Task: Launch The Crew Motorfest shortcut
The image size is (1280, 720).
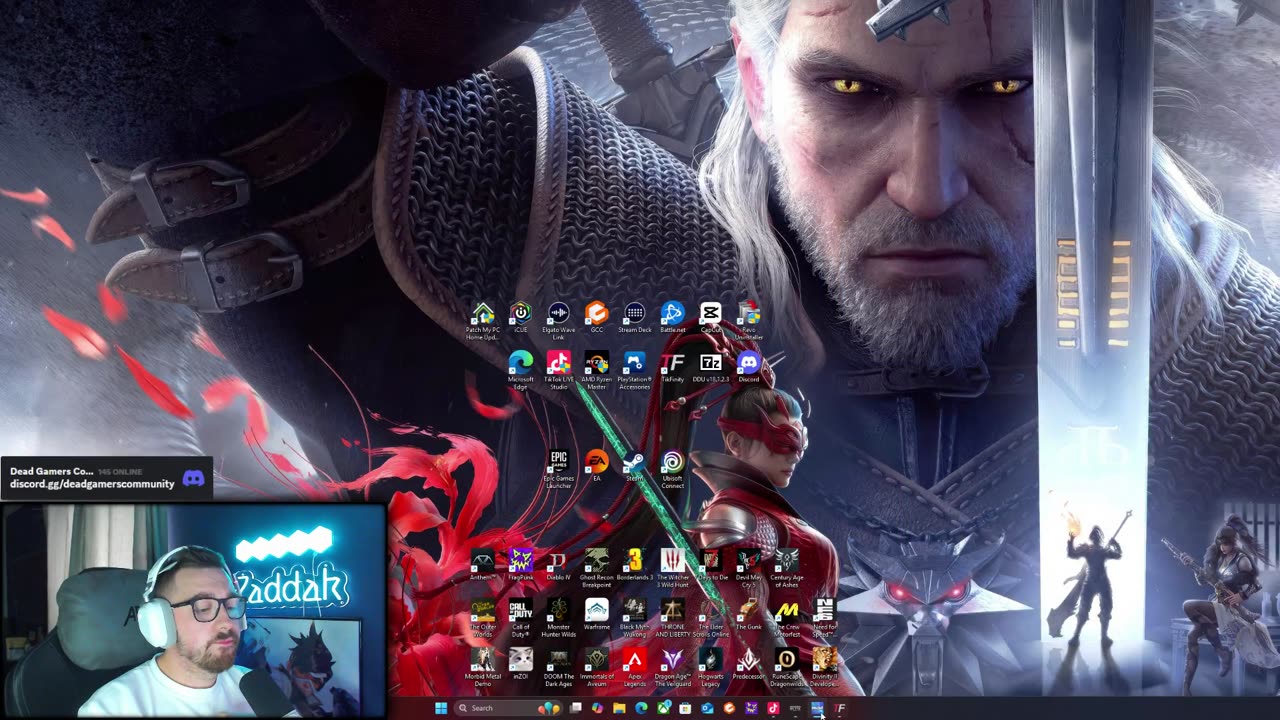Action: [786, 619]
